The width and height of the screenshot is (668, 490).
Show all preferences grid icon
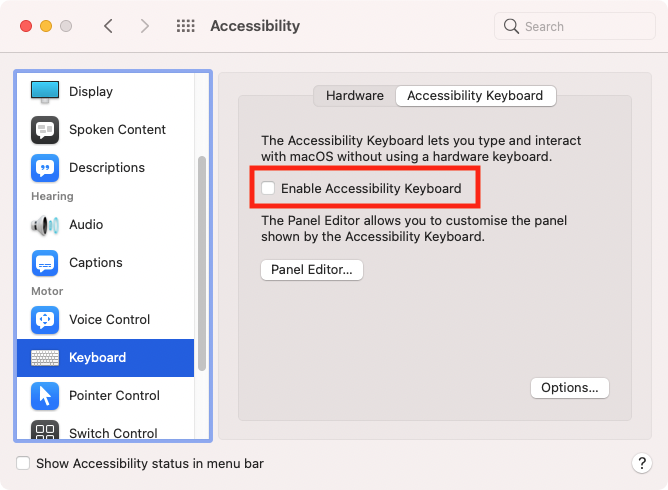tap(186, 26)
